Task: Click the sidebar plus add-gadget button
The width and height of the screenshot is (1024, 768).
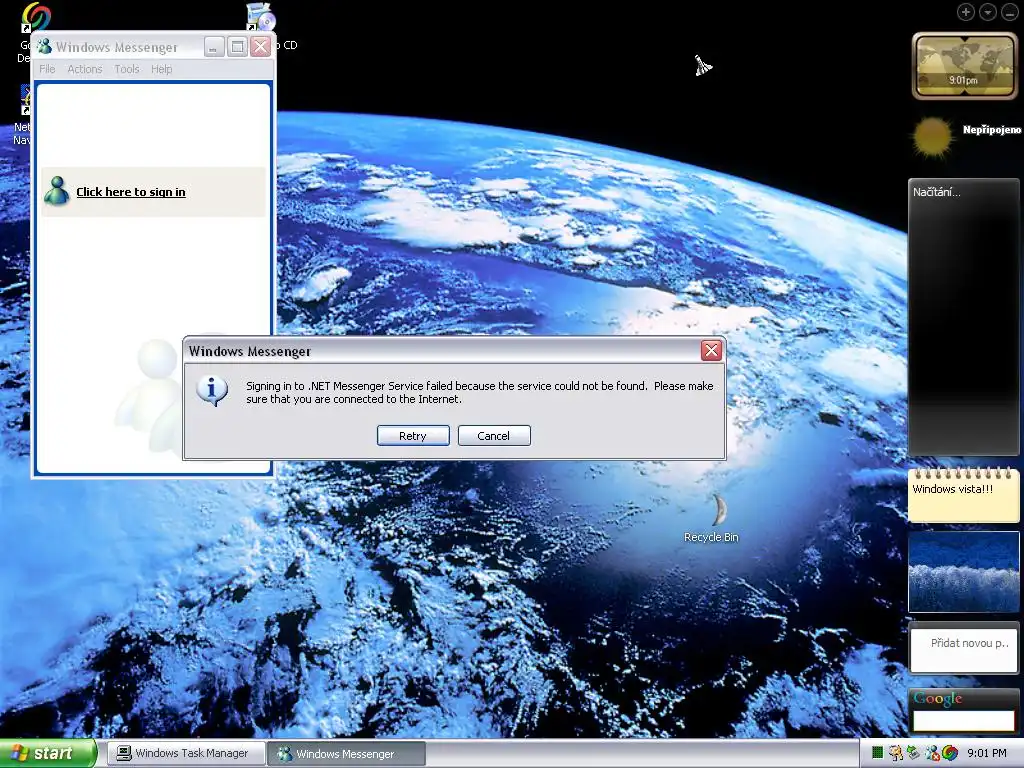Action: click(965, 12)
